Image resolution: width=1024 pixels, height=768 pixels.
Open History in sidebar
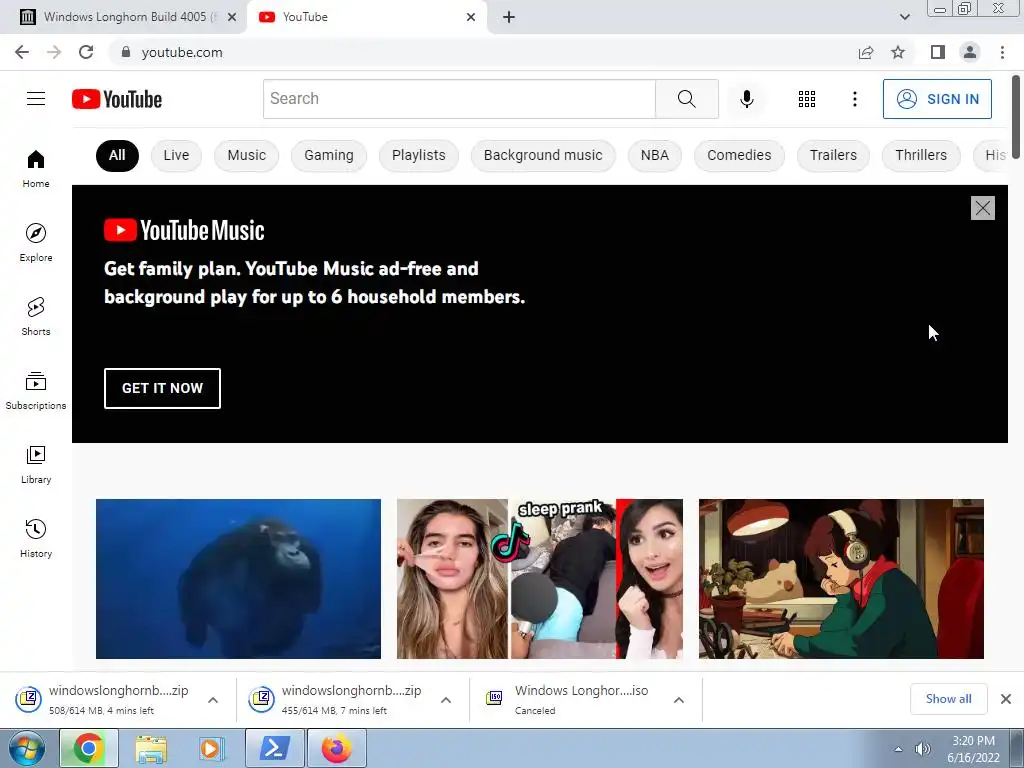click(36, 538)
